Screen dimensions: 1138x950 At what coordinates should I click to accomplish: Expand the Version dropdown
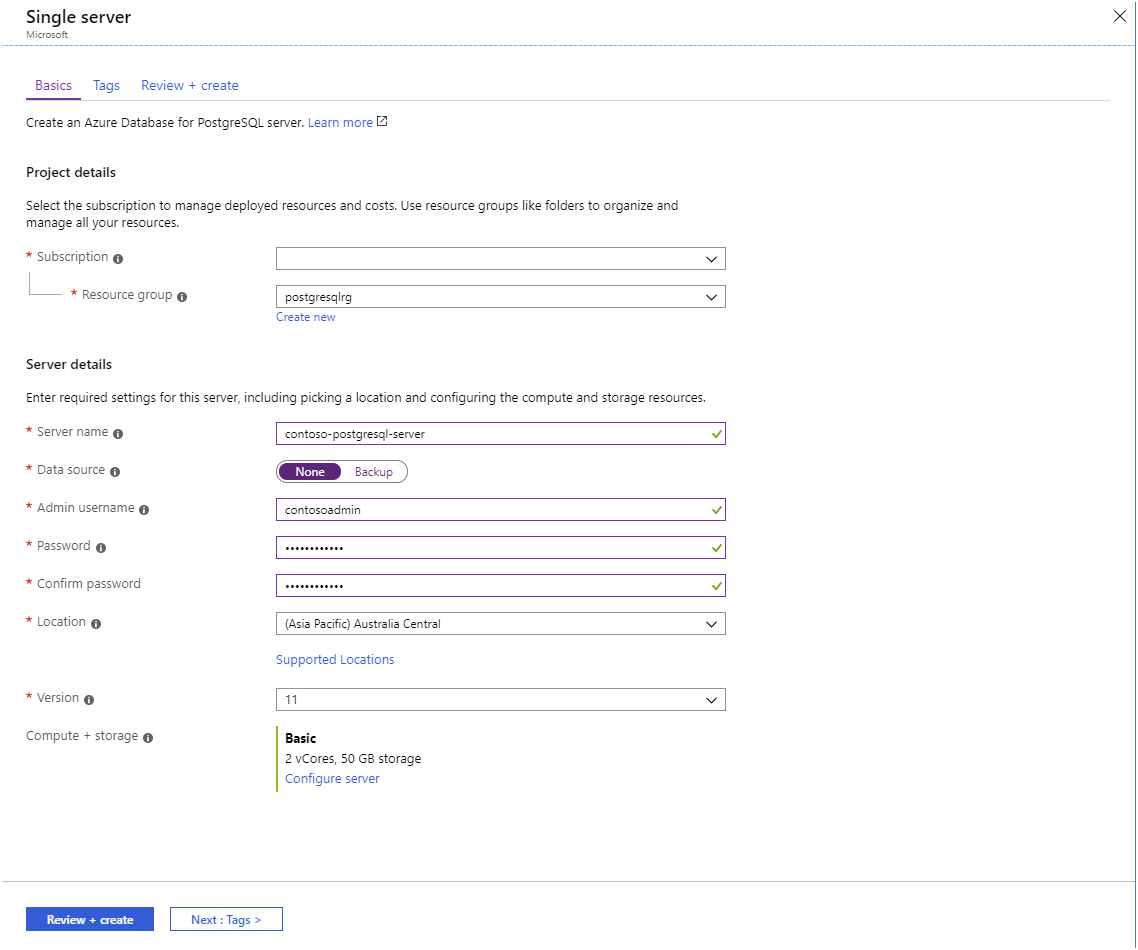point(500,700)
